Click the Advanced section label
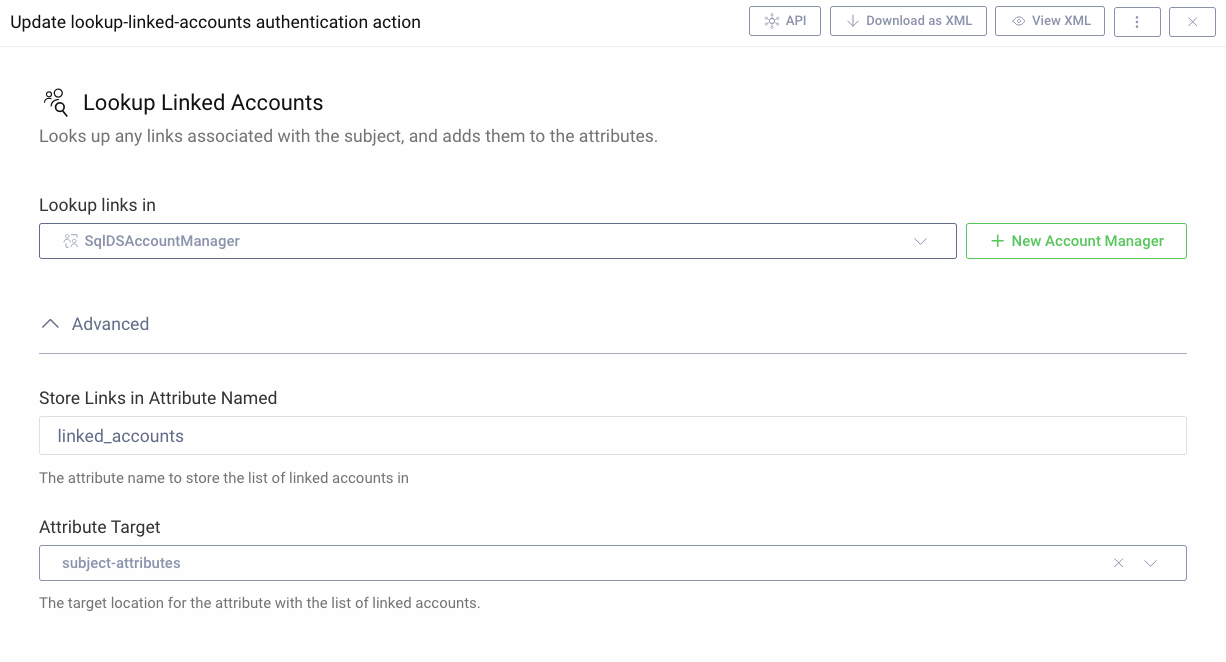Image resolution: width=1226 pixels, height=662 pixels. pos(110,323)
